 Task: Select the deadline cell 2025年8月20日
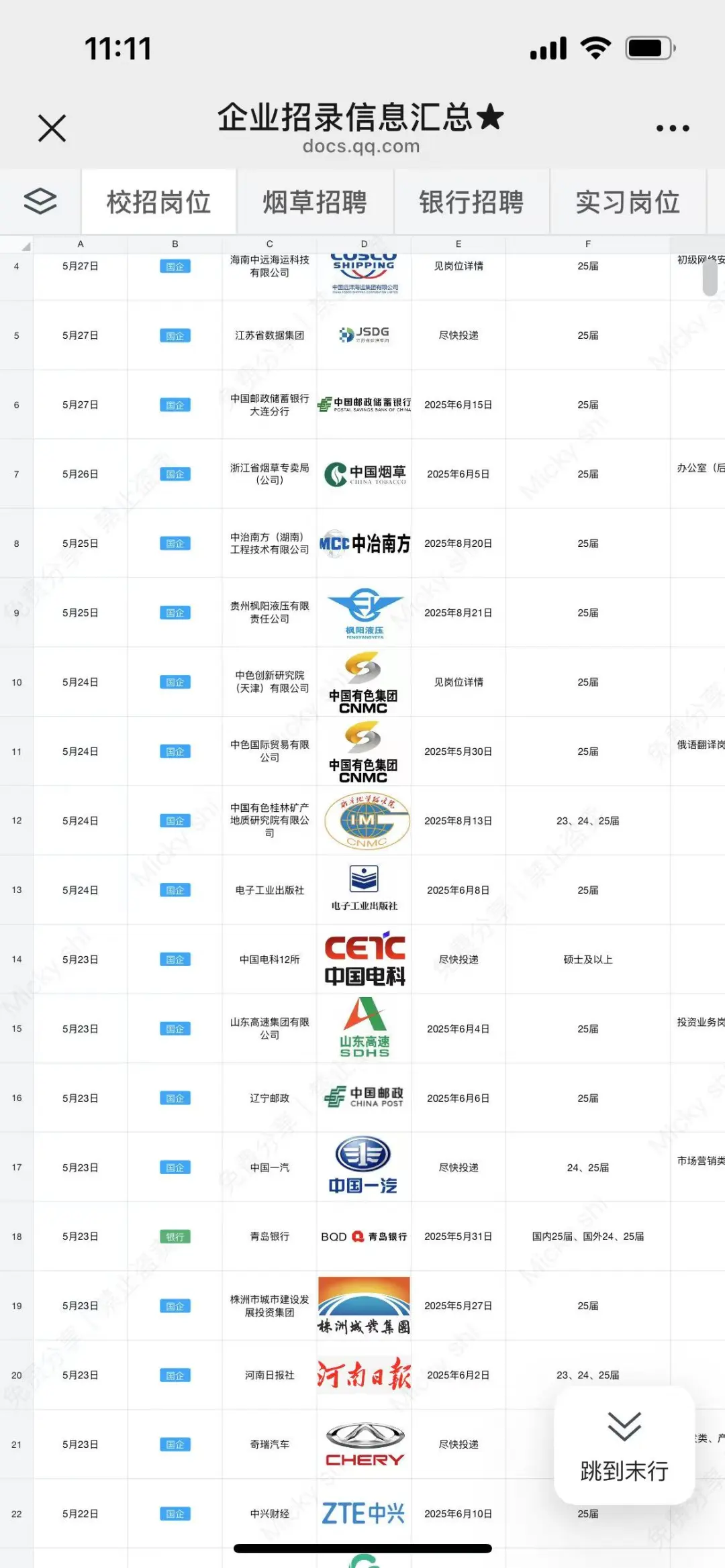[x=458, y=543]
